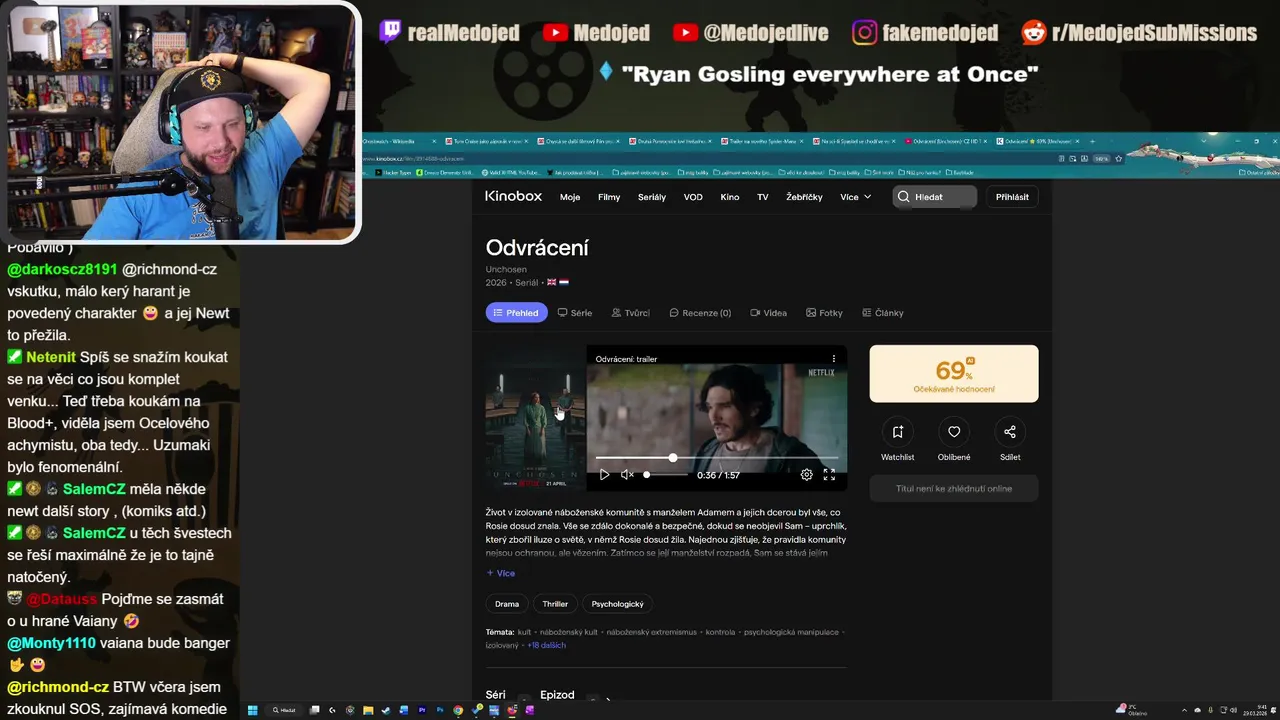Open the trailer's three-dot options menu
Viewport: 1280px width, 720px height.
pos(833,359)
